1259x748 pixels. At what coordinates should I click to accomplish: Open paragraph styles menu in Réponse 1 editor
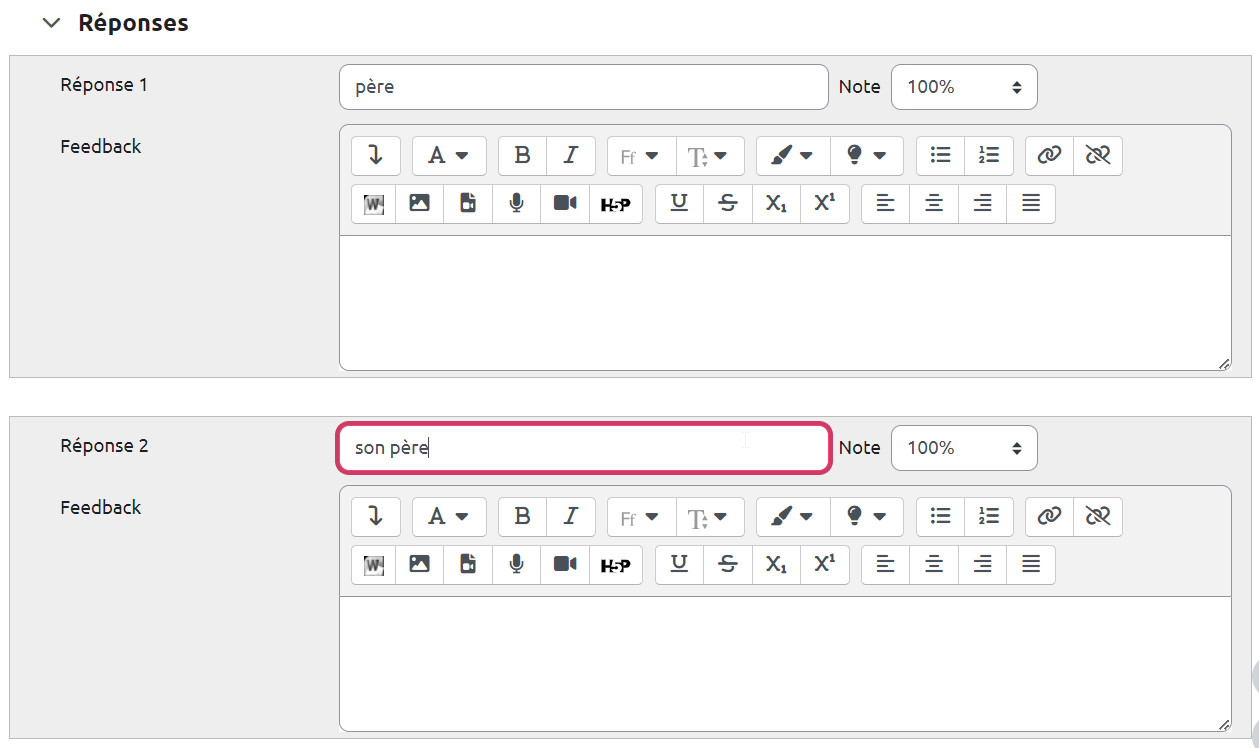tap(449, 156)
